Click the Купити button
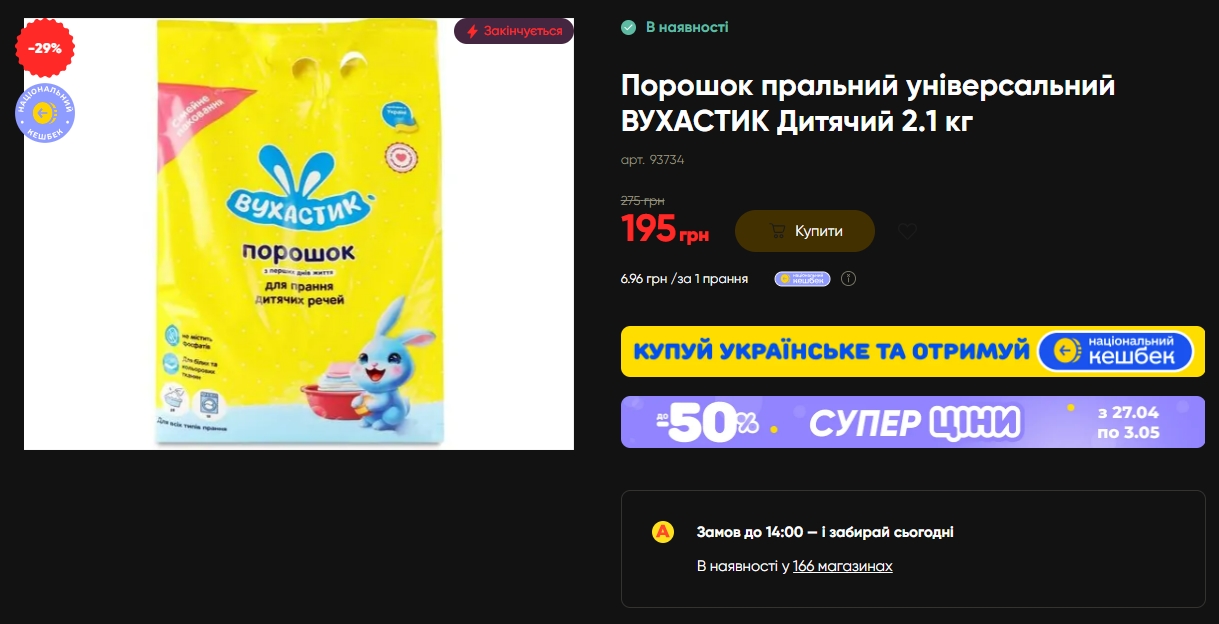 coord(805,231)
